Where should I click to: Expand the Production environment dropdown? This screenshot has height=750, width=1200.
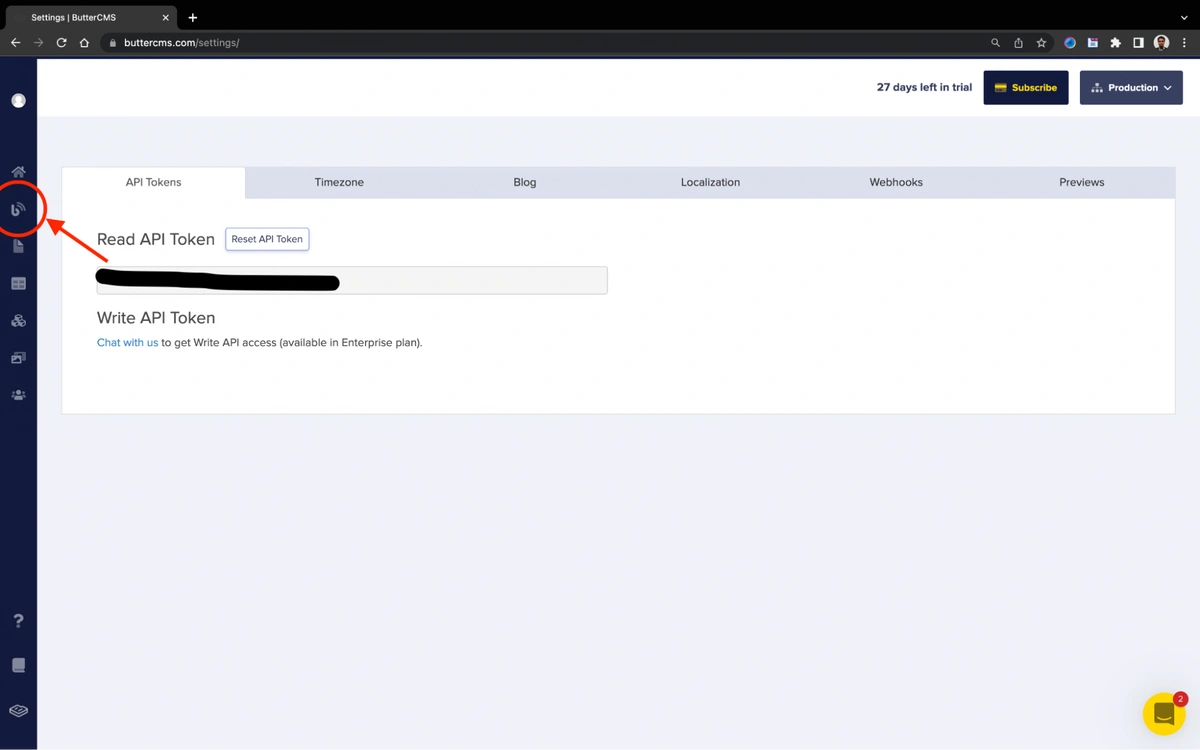pyautogui.click(x=1131, y=88)
